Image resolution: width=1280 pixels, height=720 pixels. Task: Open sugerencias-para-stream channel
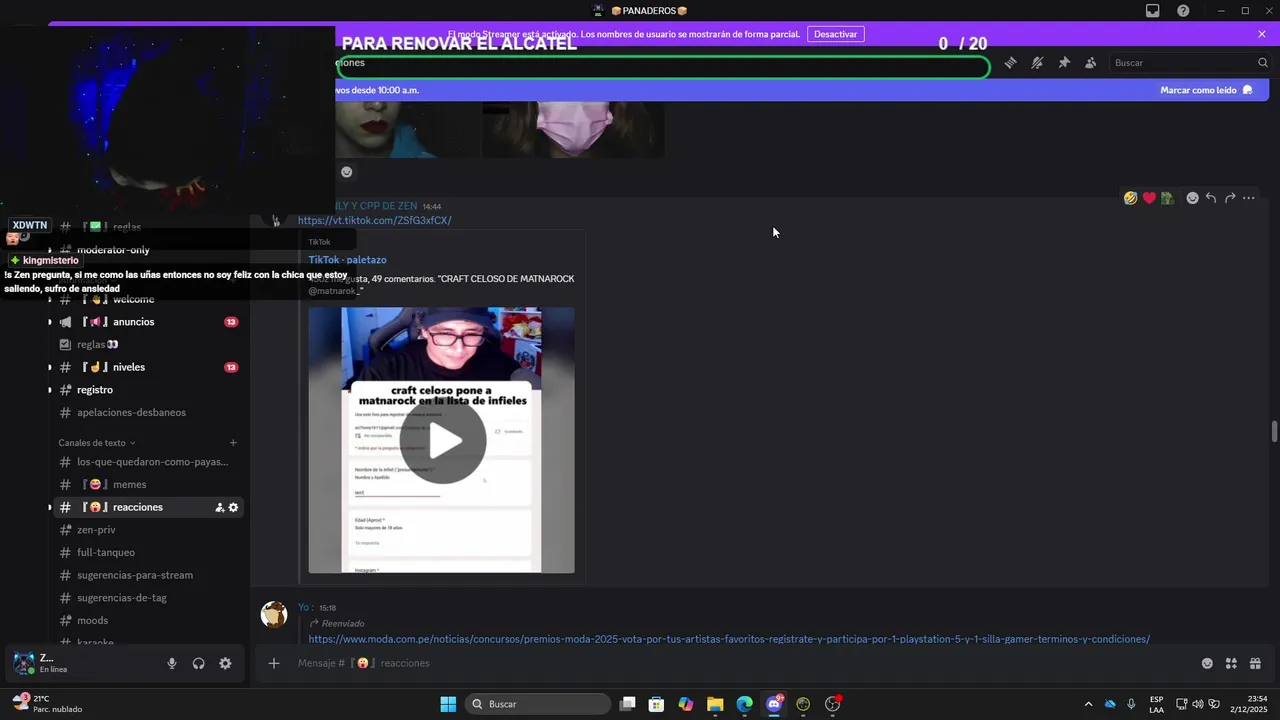(x=135, y=575)
